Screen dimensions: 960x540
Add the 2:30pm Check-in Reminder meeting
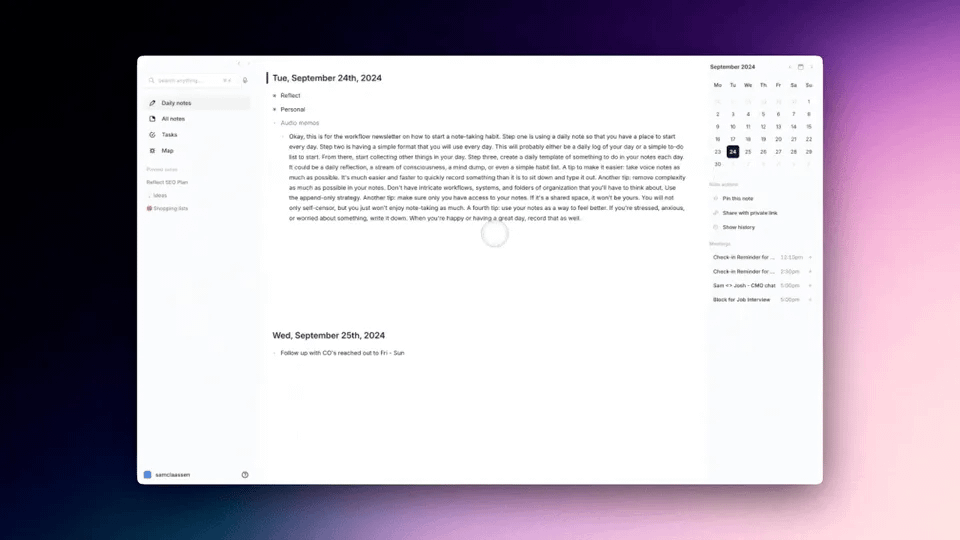(x=810, y=271)
